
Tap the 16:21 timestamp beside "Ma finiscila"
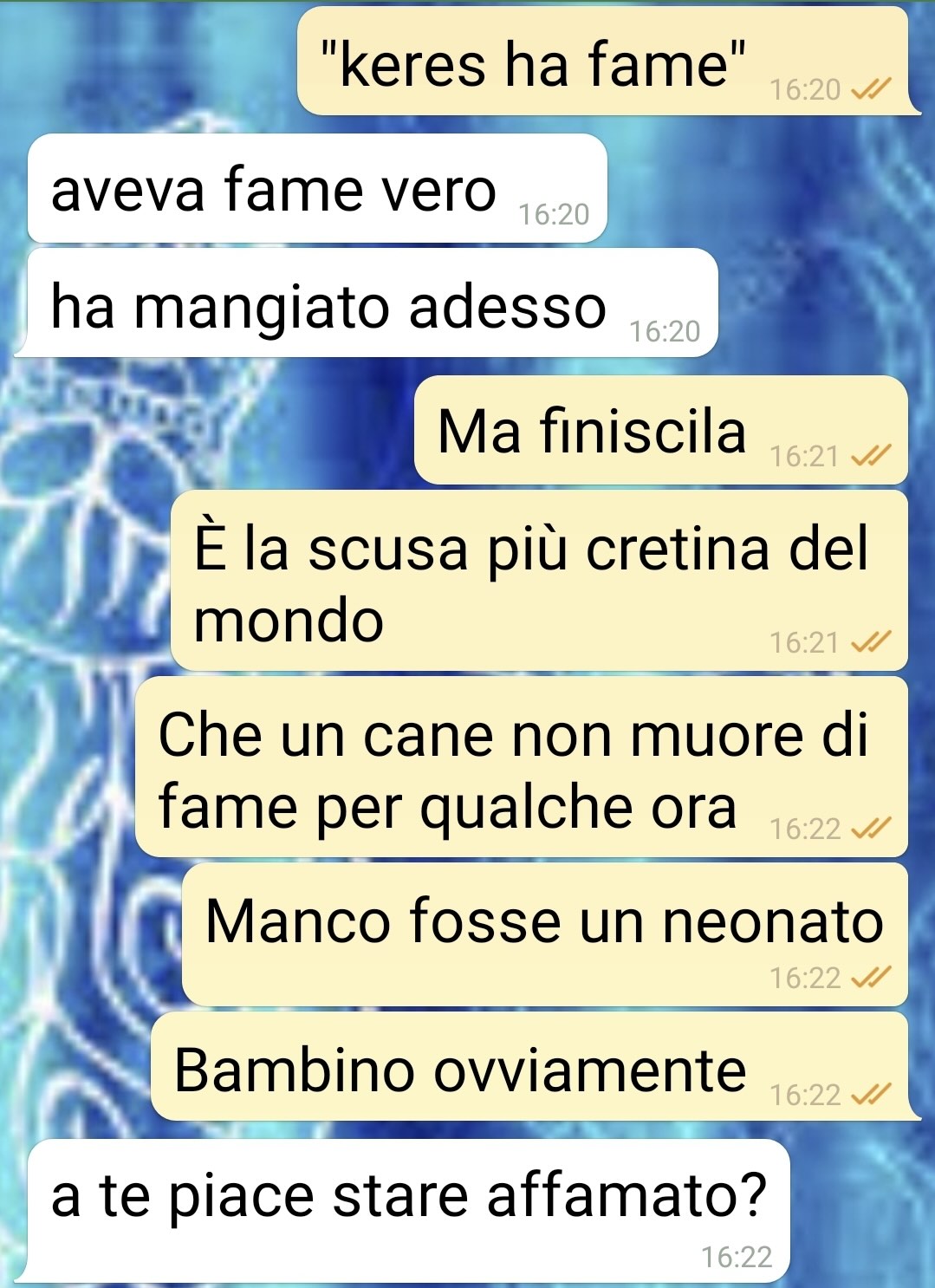(804, 456)
